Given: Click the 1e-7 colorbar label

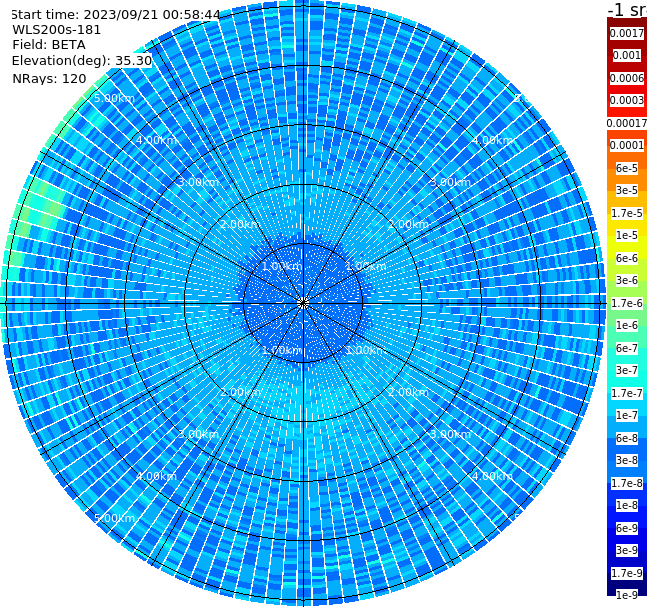Looking at the screenshot, I should [627, 415].
